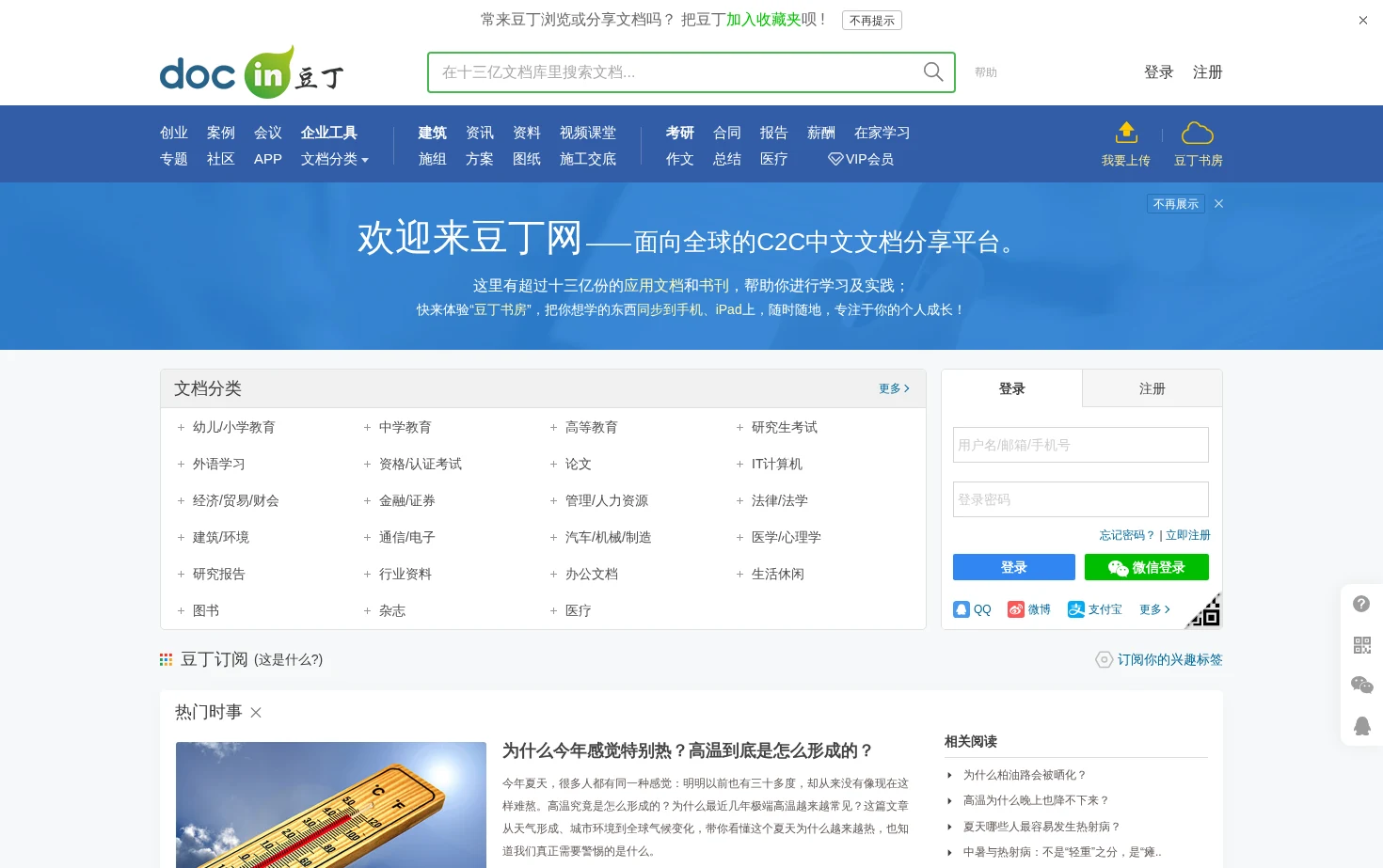Click 加入收藏夹 link

(x=763, y=20)
